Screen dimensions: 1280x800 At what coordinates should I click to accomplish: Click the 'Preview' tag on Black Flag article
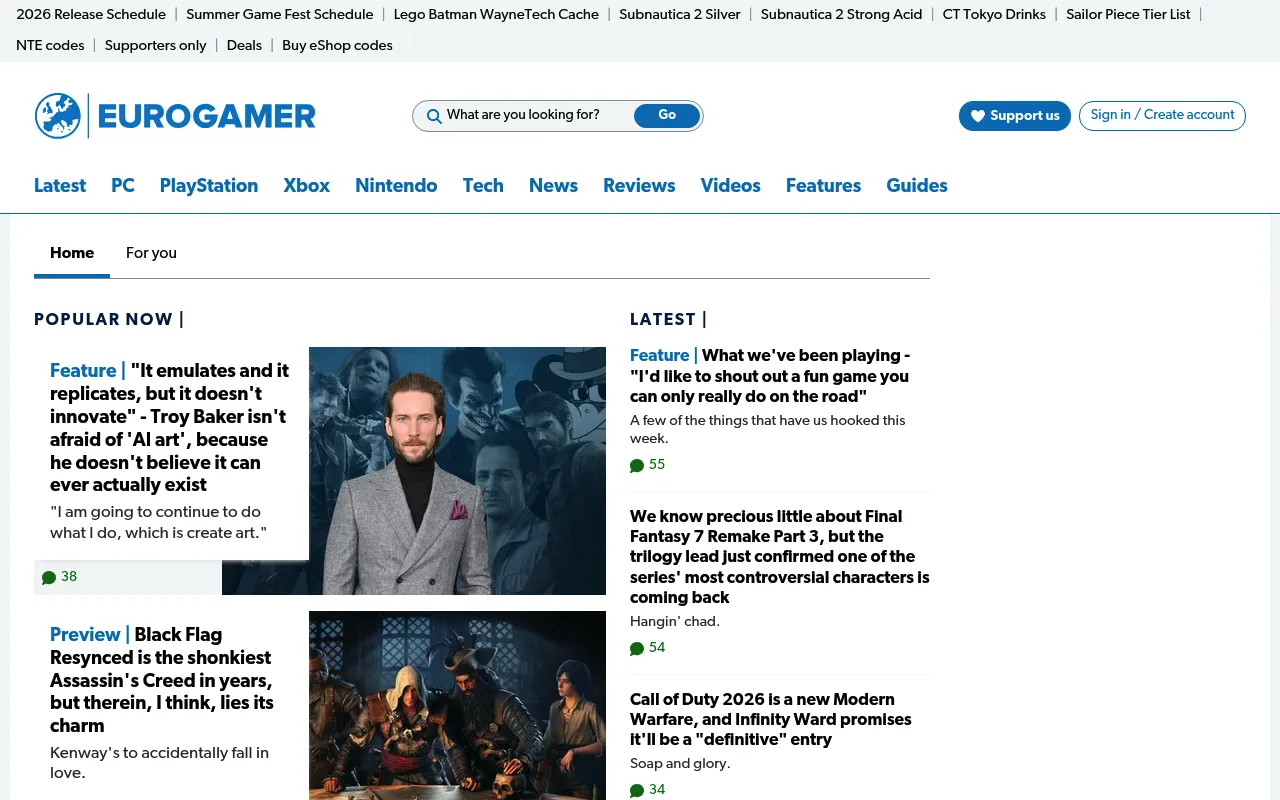coord(85,635)
